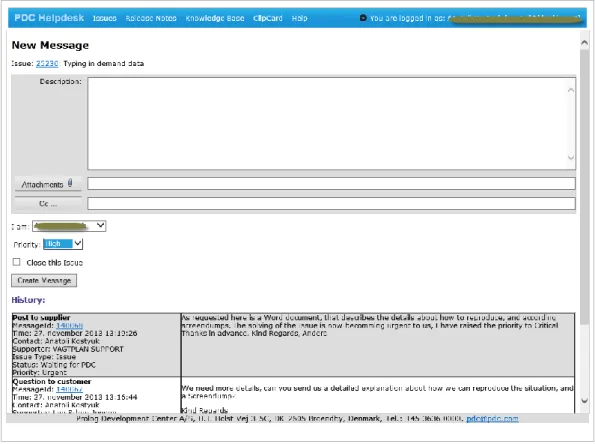Viewport: 595px width, 444px height.
Task: Check the 'Close this Issue' checkbox
Action: tap(16, 262)
